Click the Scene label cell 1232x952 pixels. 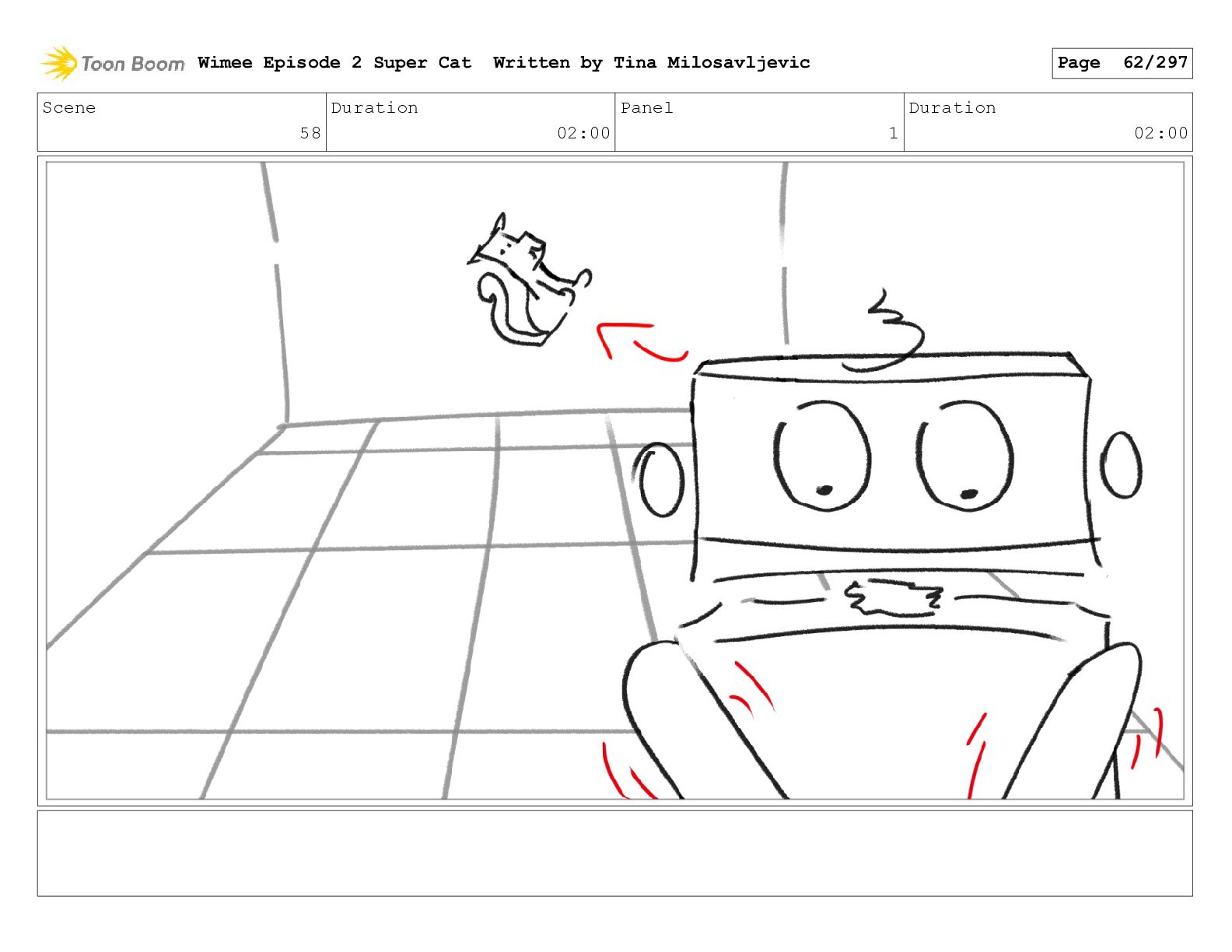tap(182, 122)
